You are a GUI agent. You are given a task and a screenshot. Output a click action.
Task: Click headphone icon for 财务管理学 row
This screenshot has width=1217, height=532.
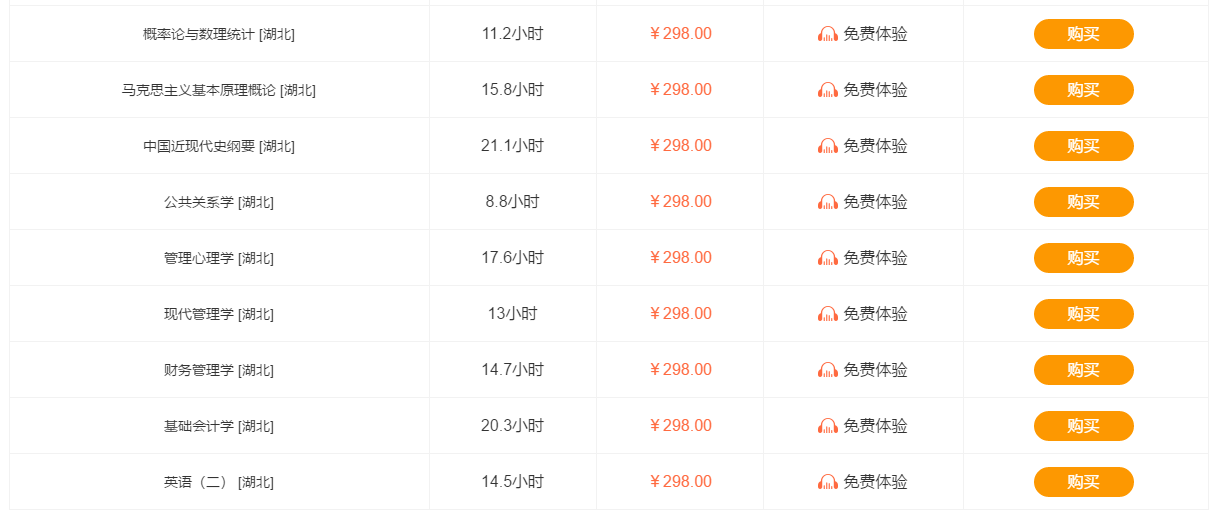[828, 370]
